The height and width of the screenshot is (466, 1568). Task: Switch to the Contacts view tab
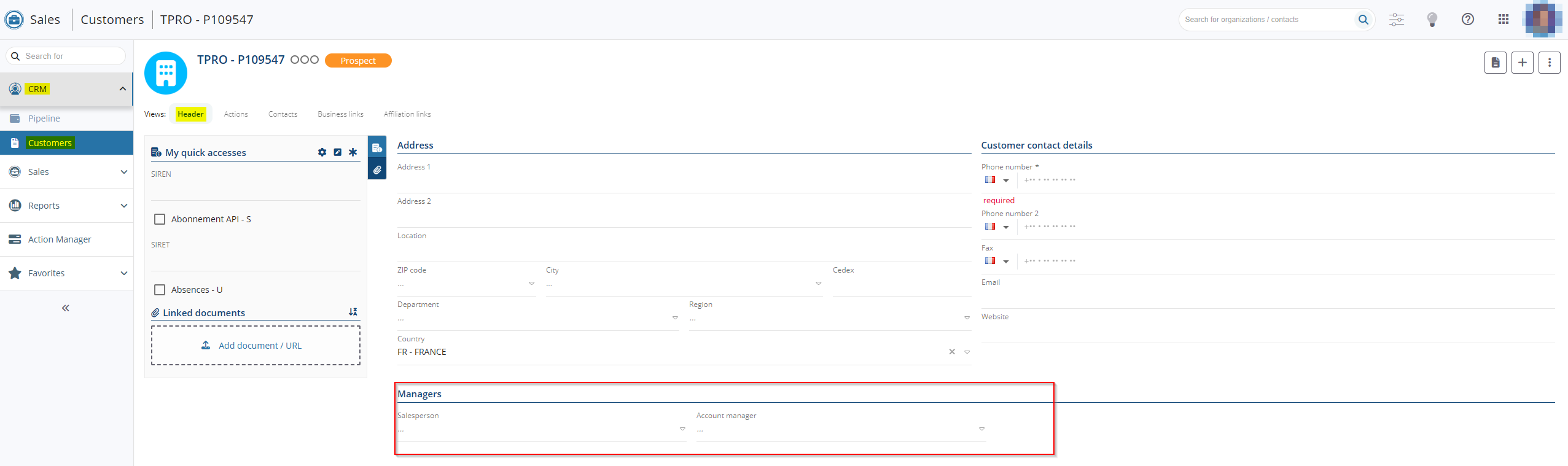click(283, 114)
